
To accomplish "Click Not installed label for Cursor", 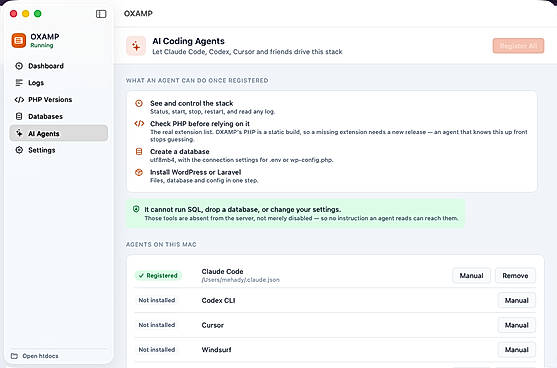I will click(x=157, y=325).
